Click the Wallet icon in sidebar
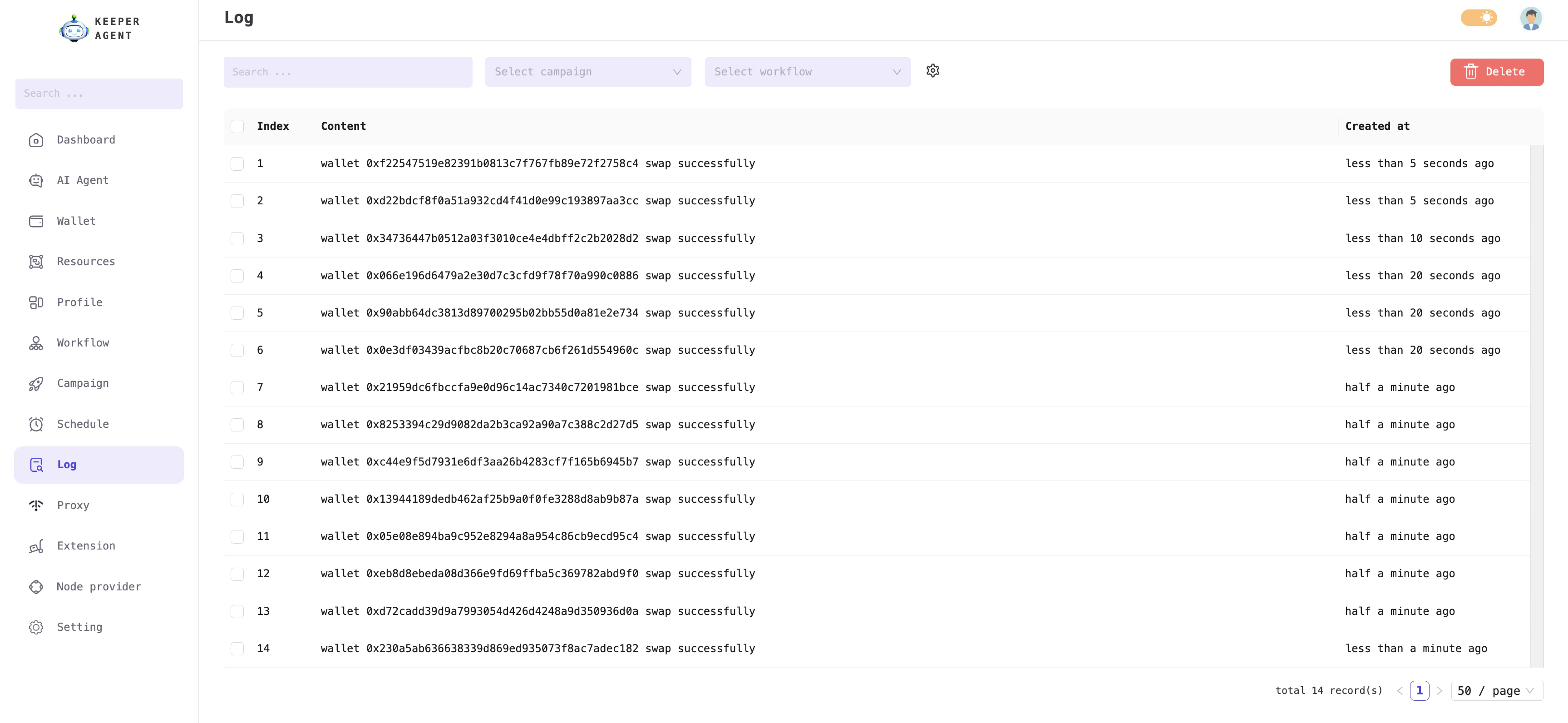This screenshot has width=1568, height=723. (x=36, y=221)
